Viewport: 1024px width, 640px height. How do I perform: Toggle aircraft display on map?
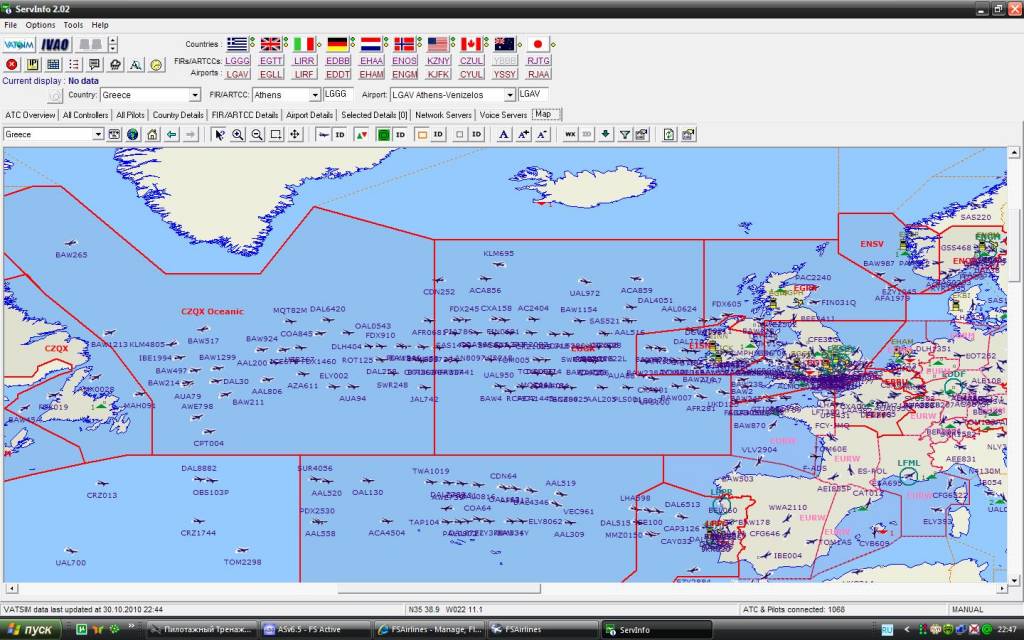pos(324,134)
